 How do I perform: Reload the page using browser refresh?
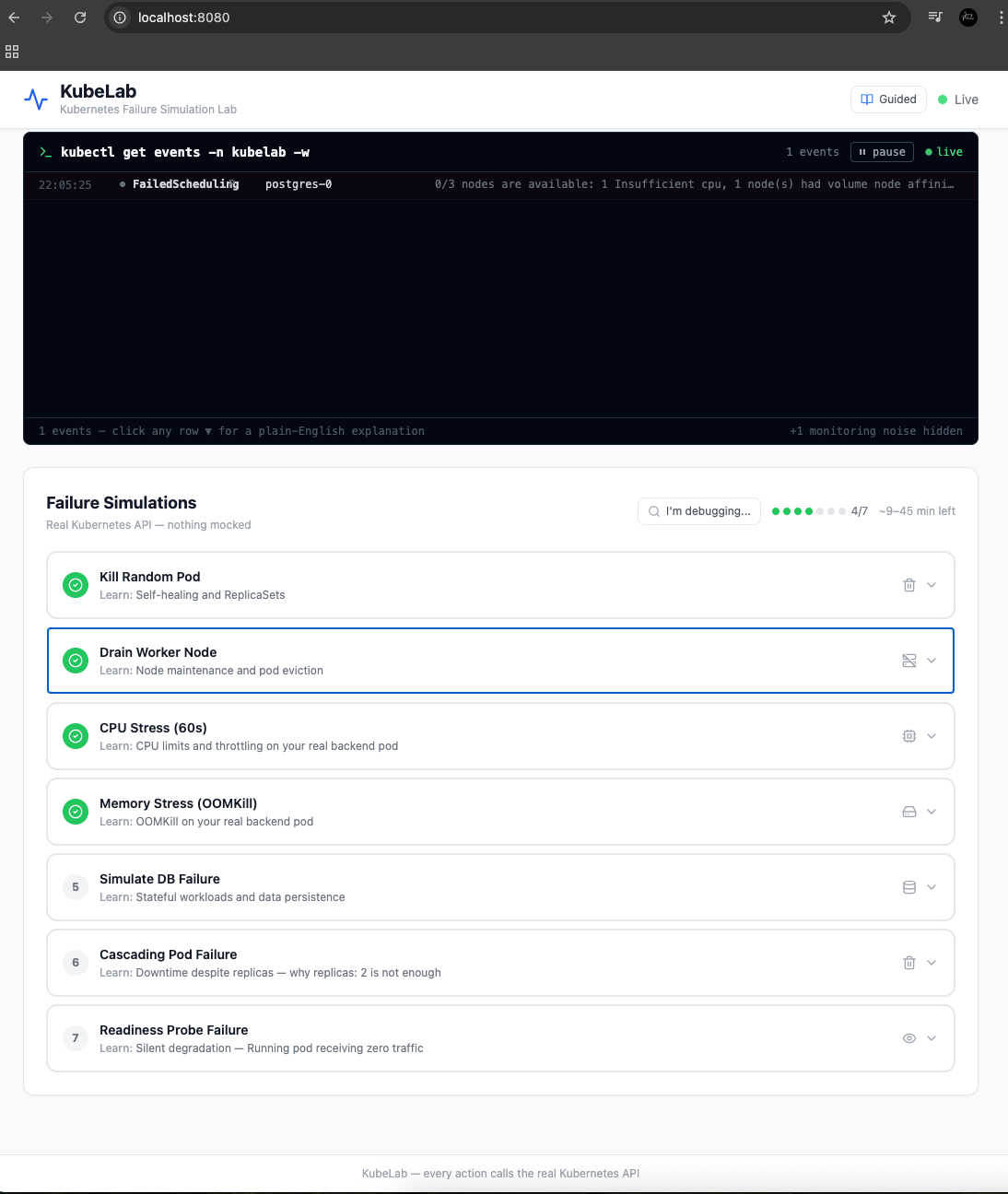[80, 18]
